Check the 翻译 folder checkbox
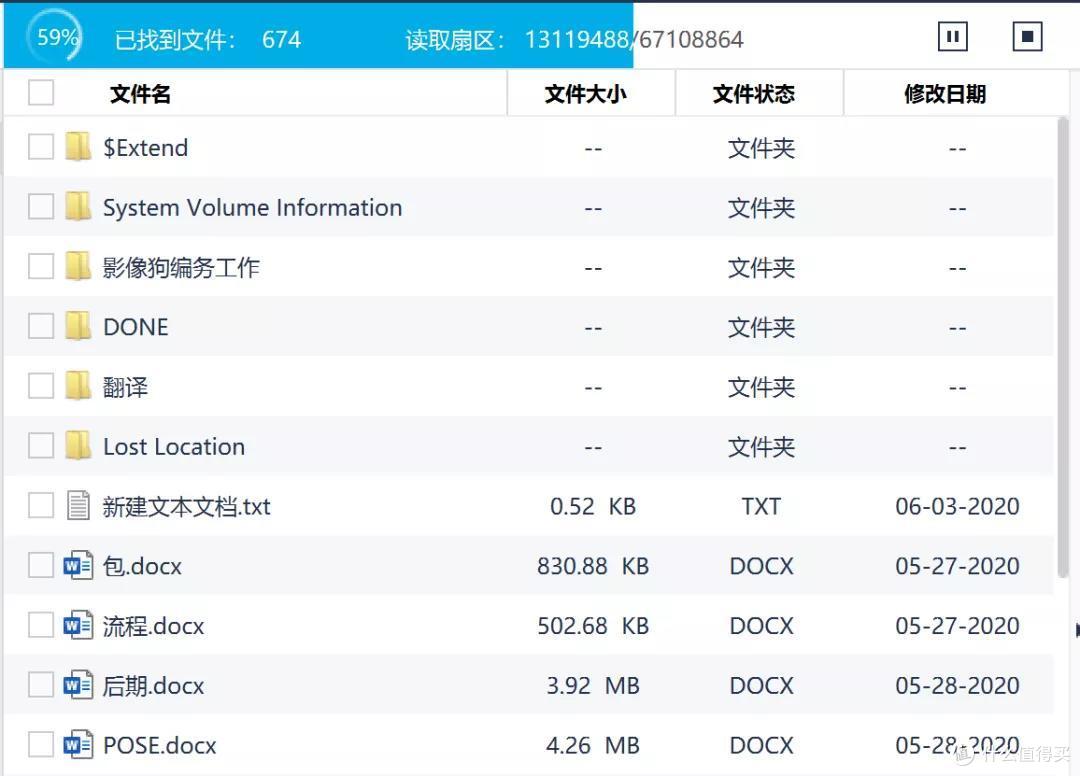This screenshot has height=776, width=1080. point(41,386)
